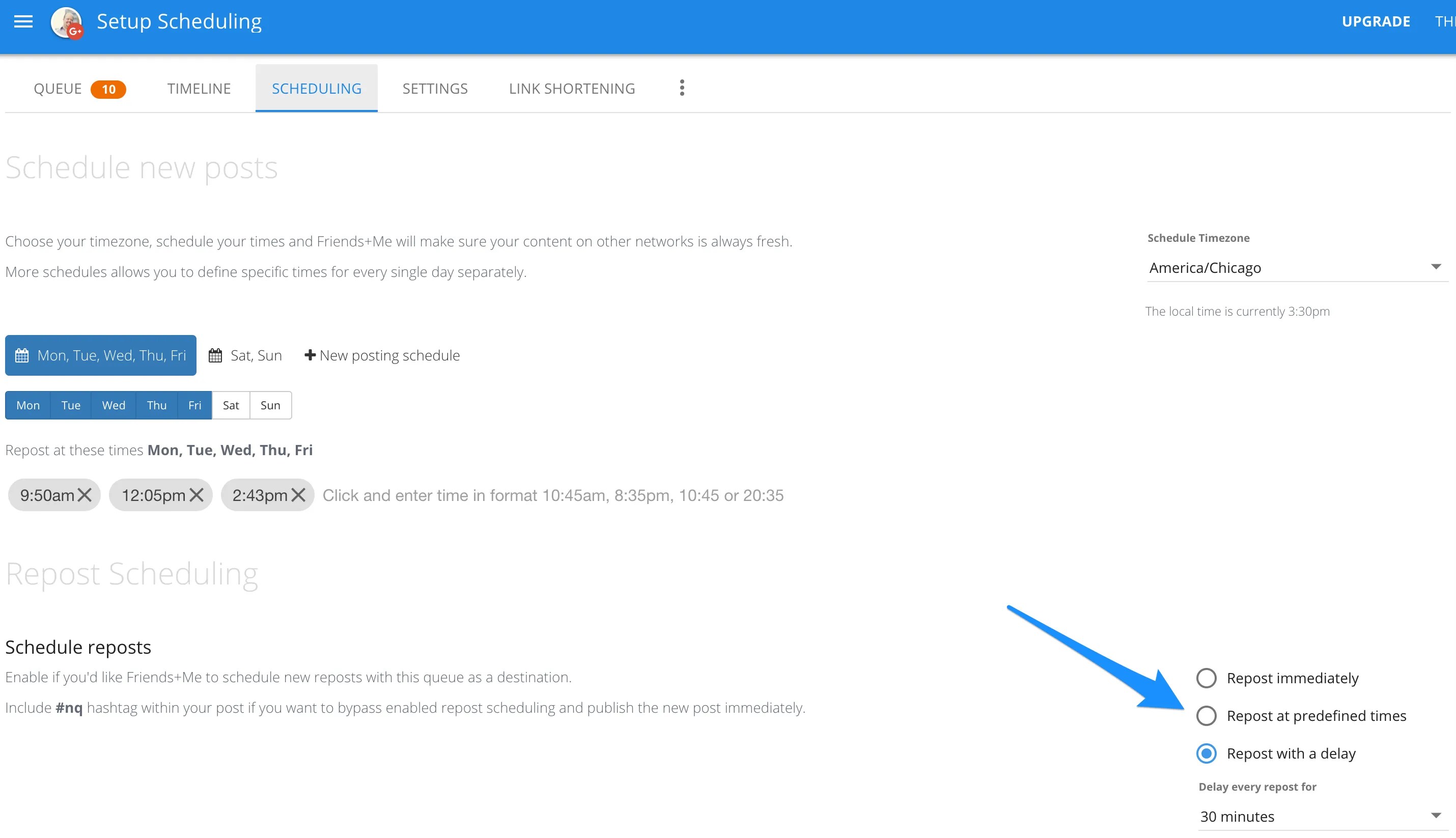Switch to the SETTINGS tab
1456x838 pixels.
click(x=435, y=88)
